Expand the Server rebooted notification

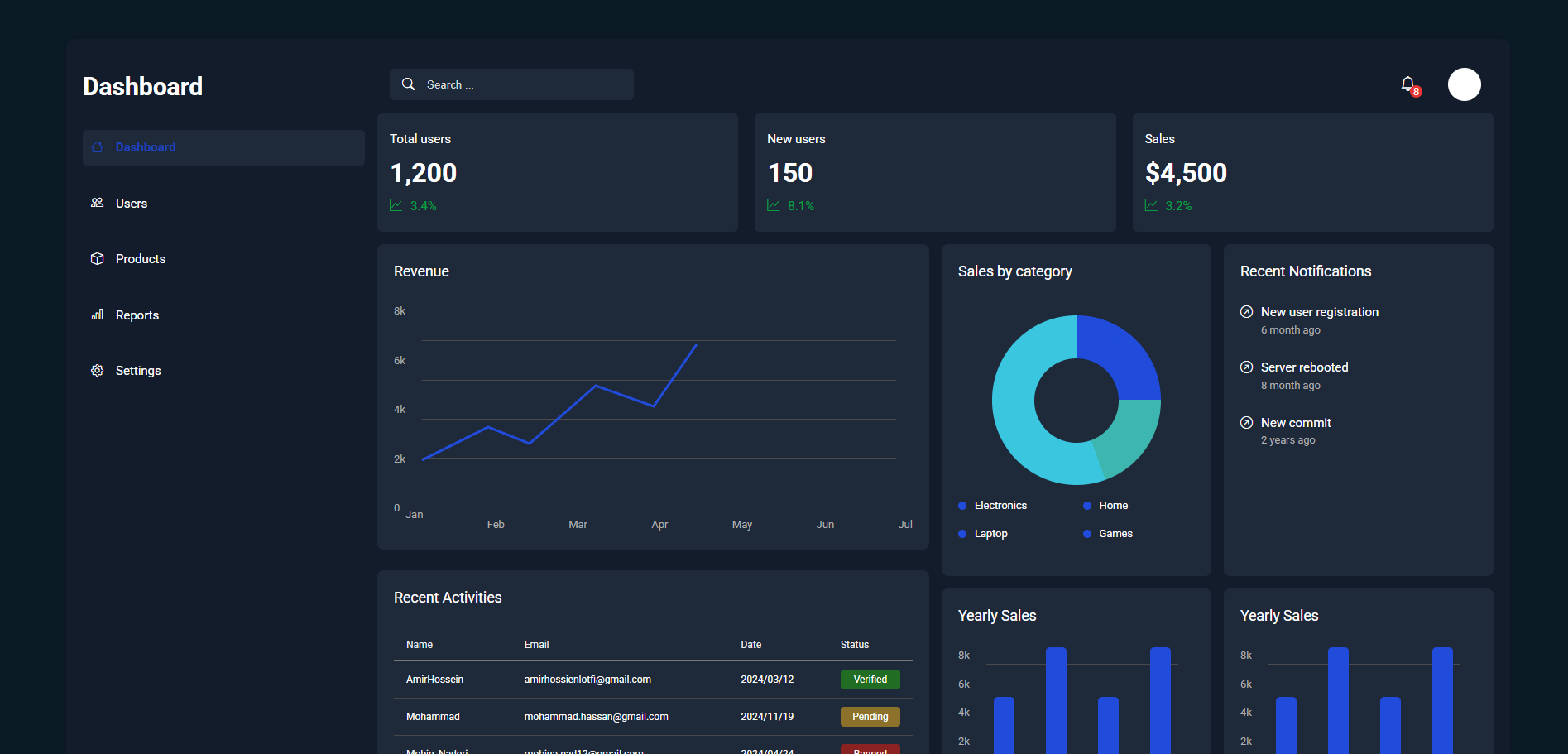point(1304,367)
